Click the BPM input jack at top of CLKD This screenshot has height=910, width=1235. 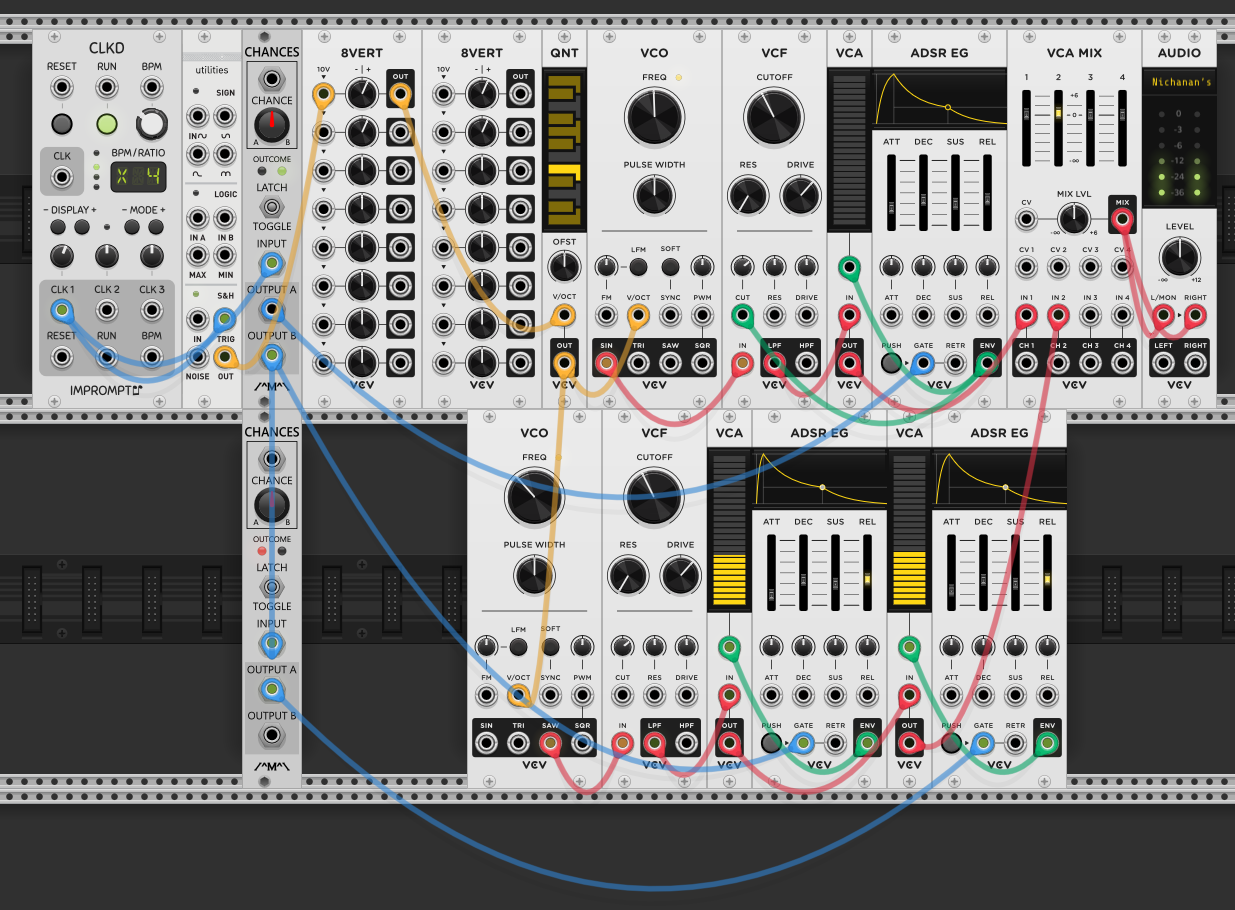(x=152, y=87)
